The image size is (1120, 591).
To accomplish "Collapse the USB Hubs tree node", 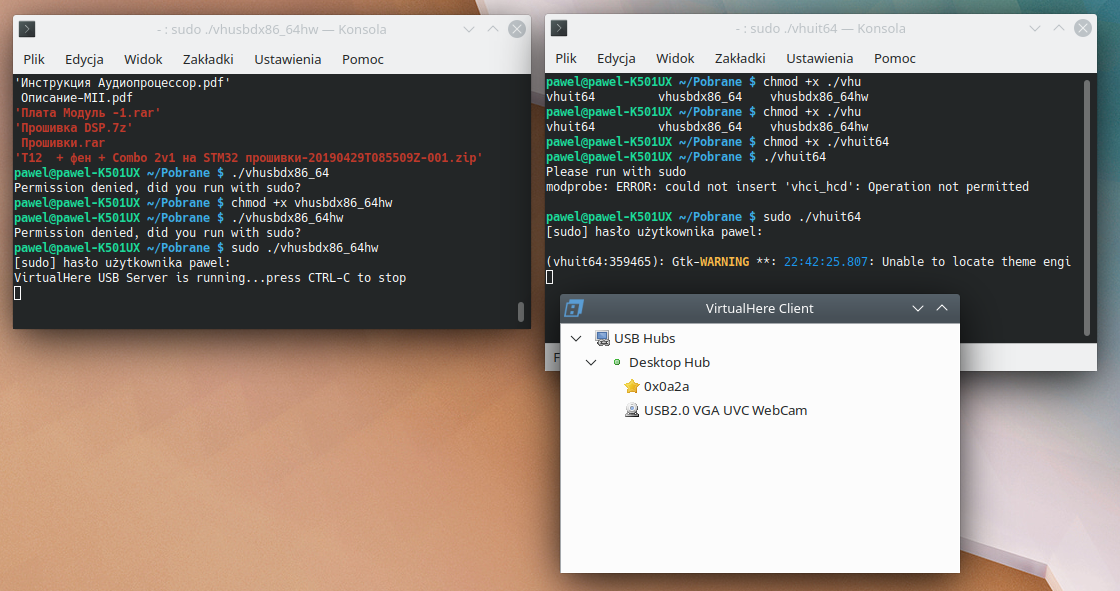I will [x=576, y=339].
